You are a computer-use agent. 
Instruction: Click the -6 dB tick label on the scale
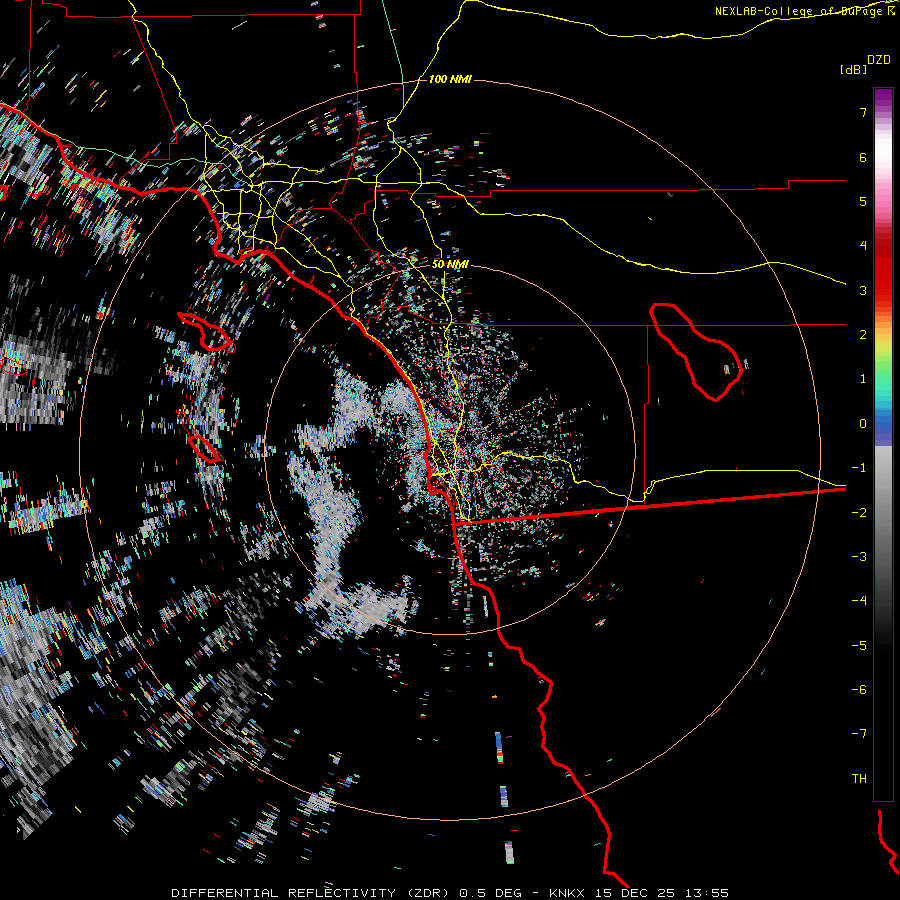click(x=859, y=690)
